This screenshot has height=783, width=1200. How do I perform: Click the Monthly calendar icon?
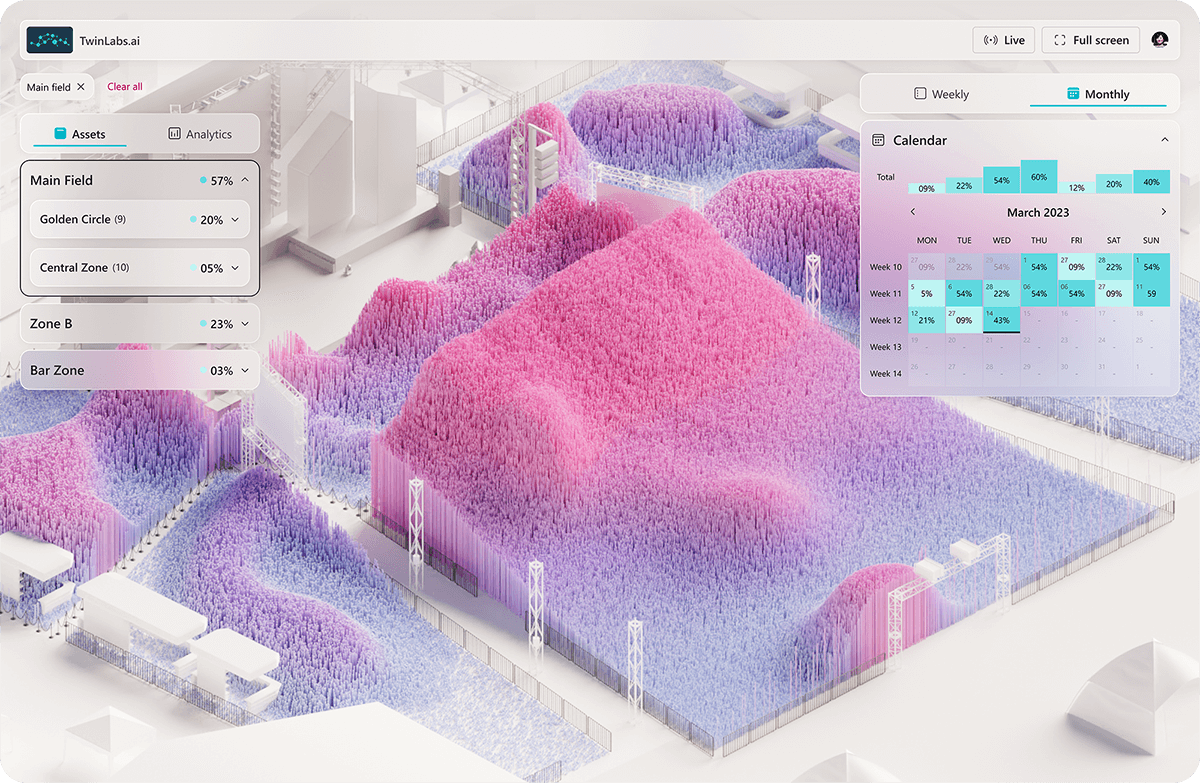coord(1074,93)
